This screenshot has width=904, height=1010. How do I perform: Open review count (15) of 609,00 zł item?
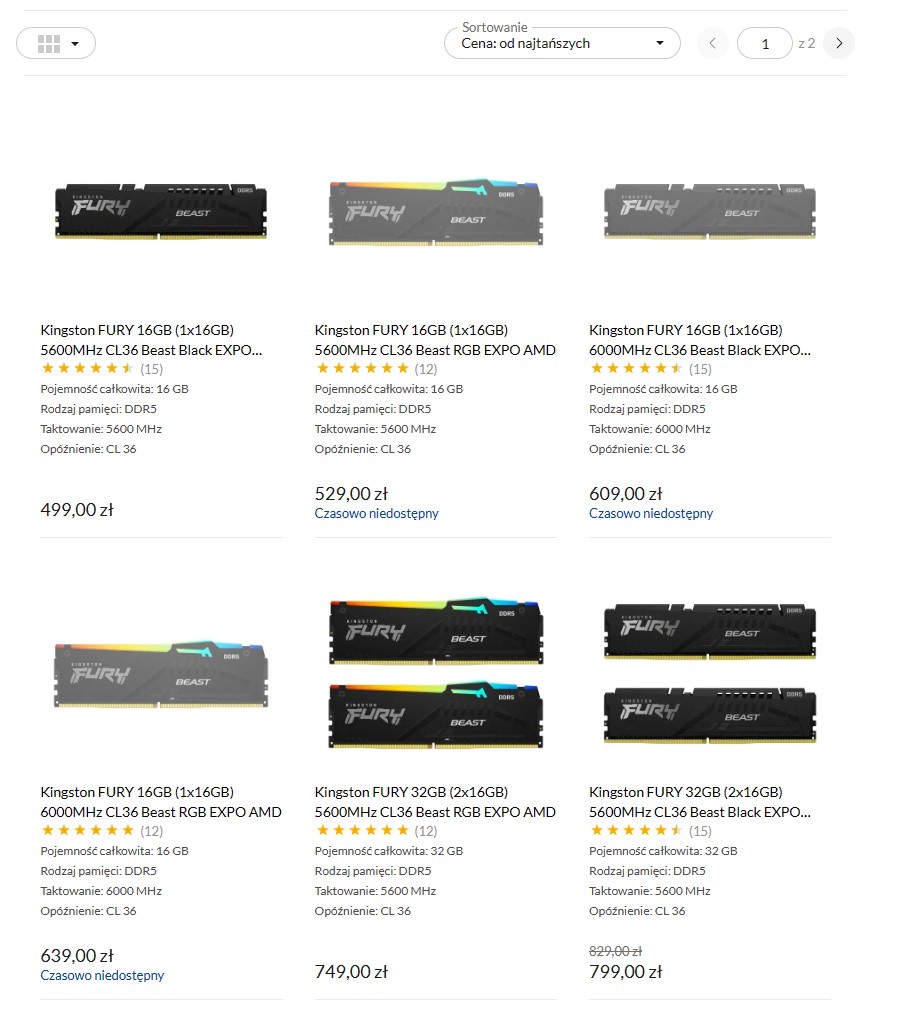[700, 369]
